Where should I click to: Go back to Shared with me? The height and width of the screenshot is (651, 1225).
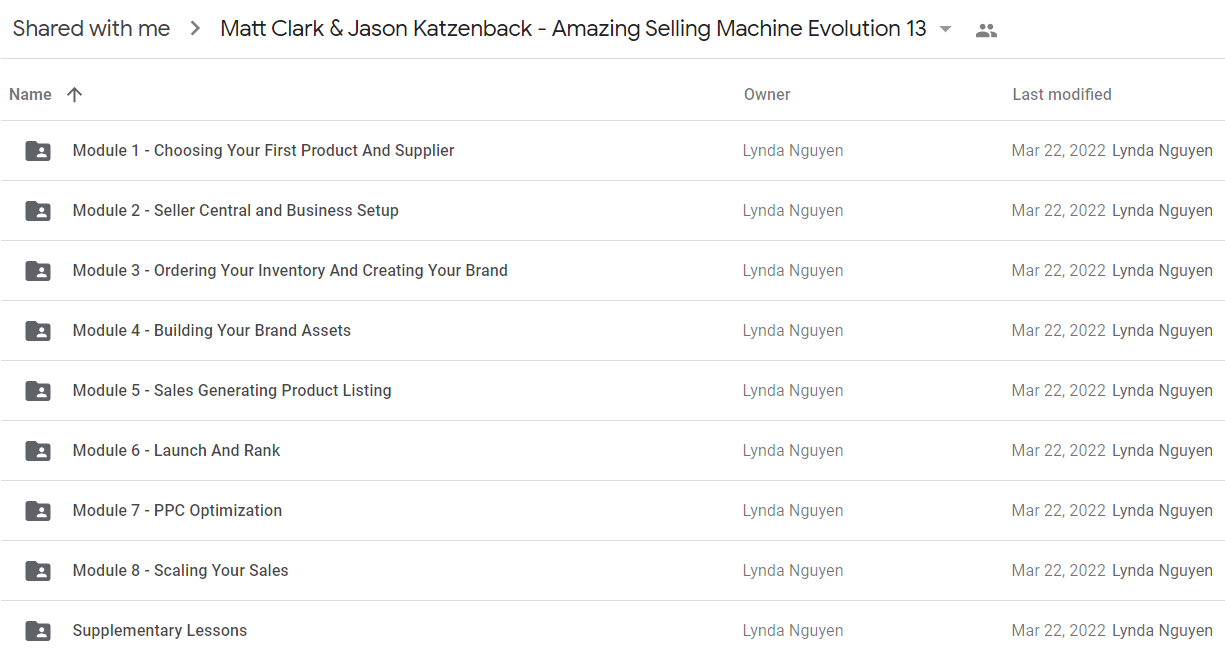click(x=91, y=29)
